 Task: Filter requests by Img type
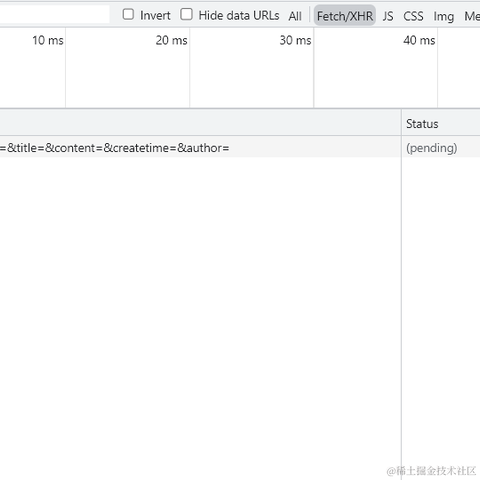coord(444,16)
